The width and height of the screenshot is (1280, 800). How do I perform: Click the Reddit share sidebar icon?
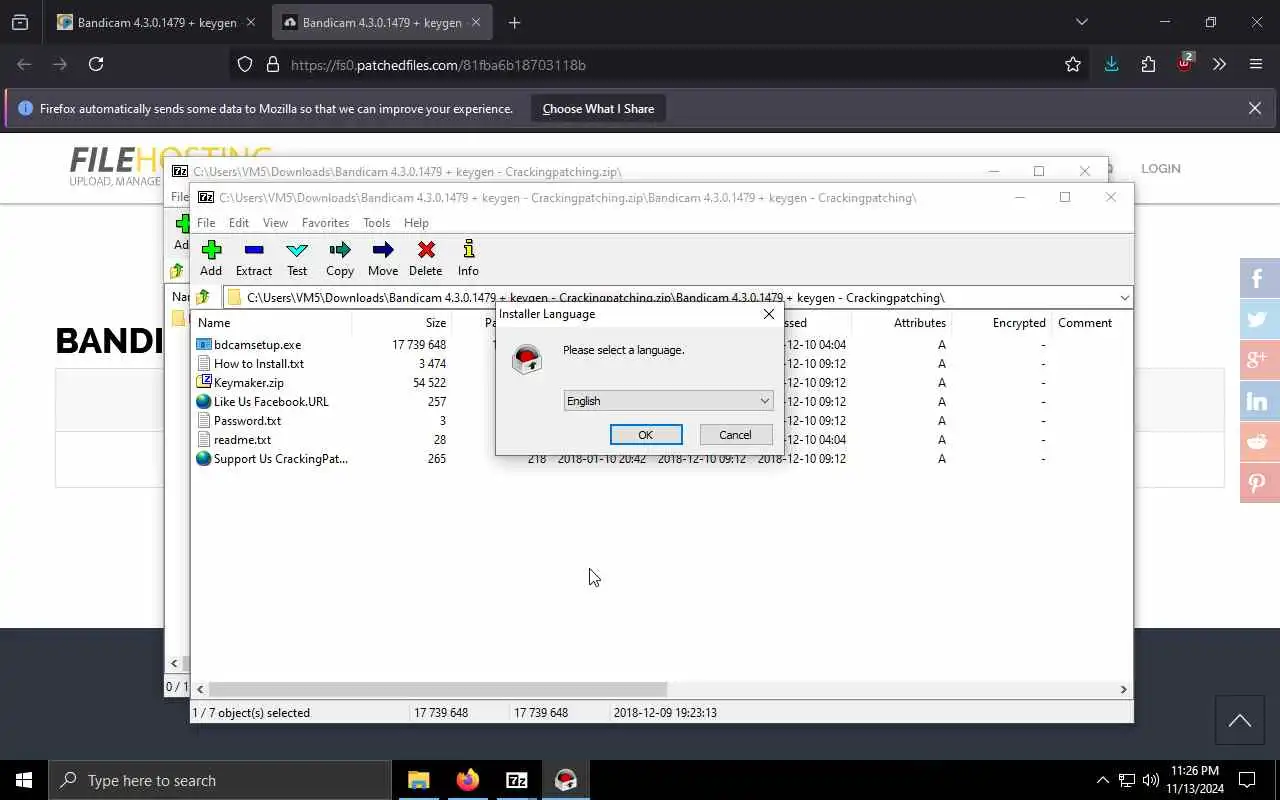(1259, 442)
